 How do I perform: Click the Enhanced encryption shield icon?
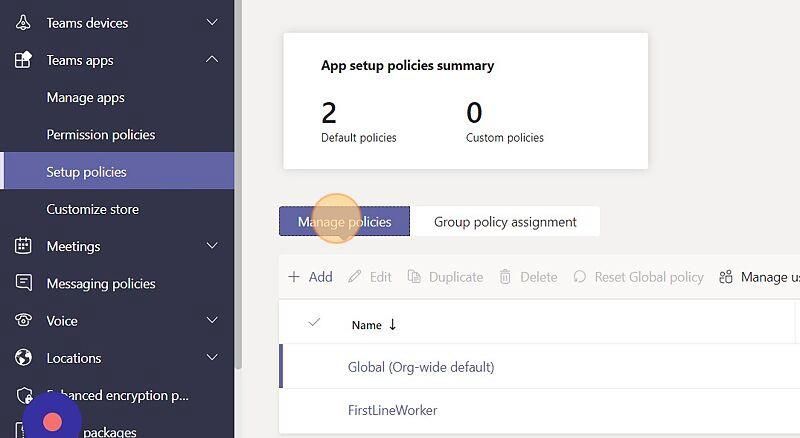(24, 395)
